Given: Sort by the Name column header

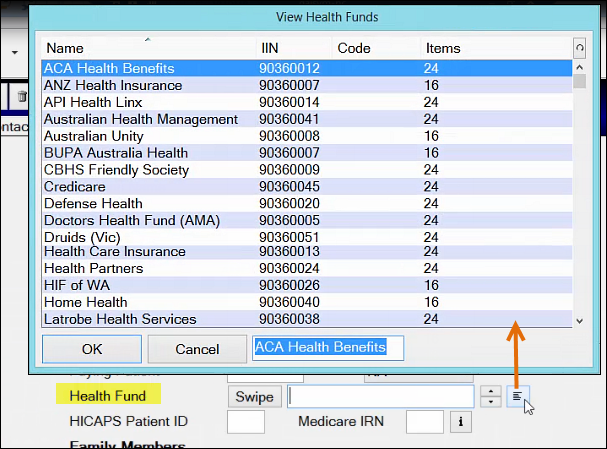Looking at the screenshot, I should tap(149, 48).
